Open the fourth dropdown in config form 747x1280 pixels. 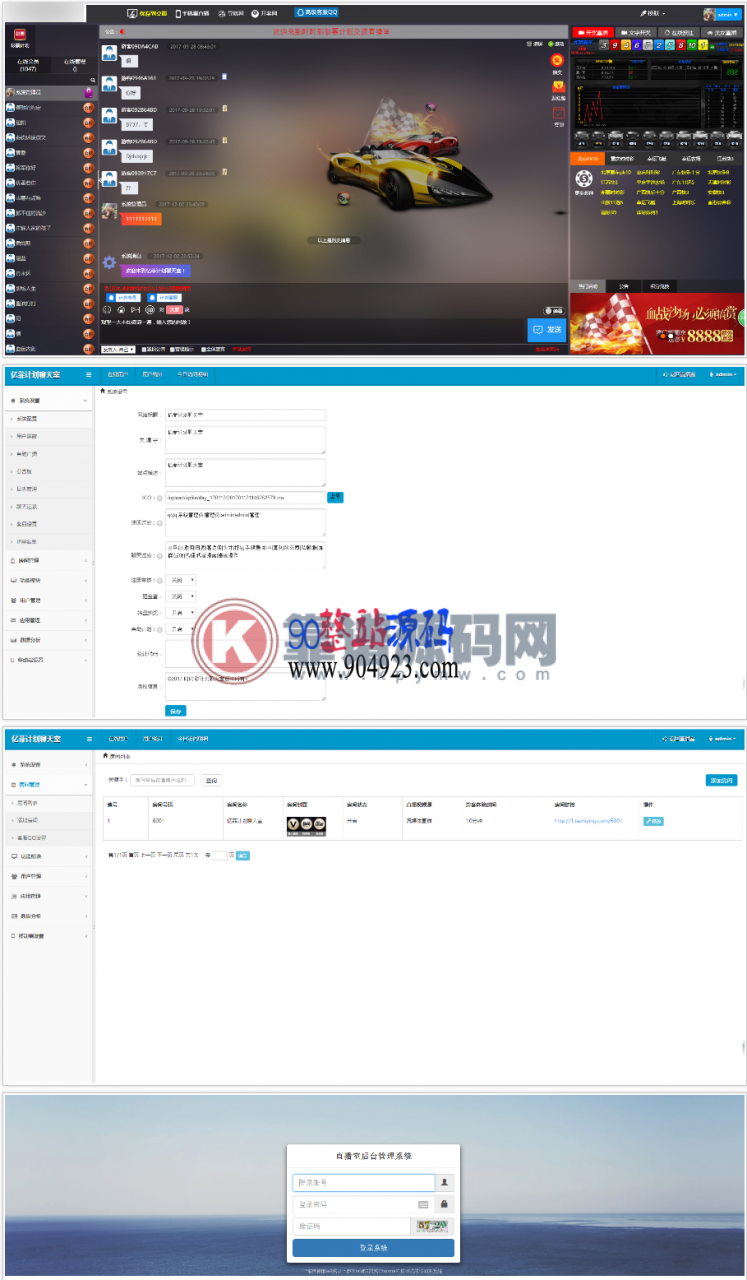pos(180,629)
